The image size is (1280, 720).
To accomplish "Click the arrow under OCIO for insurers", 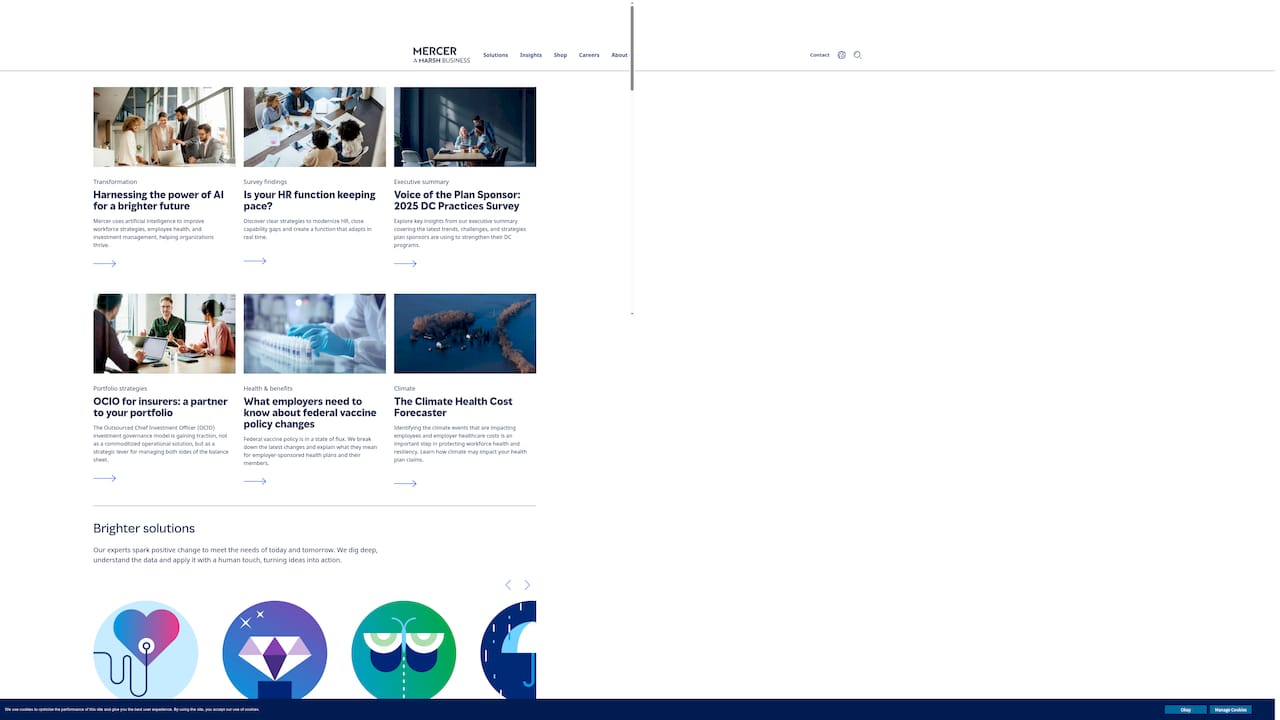I will (104, 478).
